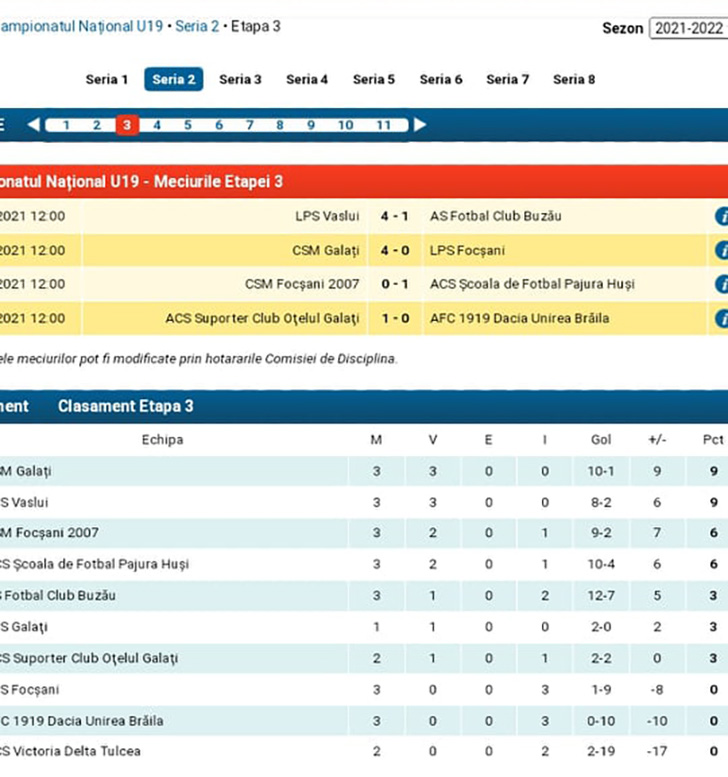728x777 pixels.
Task: Switch to Seria 6 tab
Action: click(x=441, y=79)
